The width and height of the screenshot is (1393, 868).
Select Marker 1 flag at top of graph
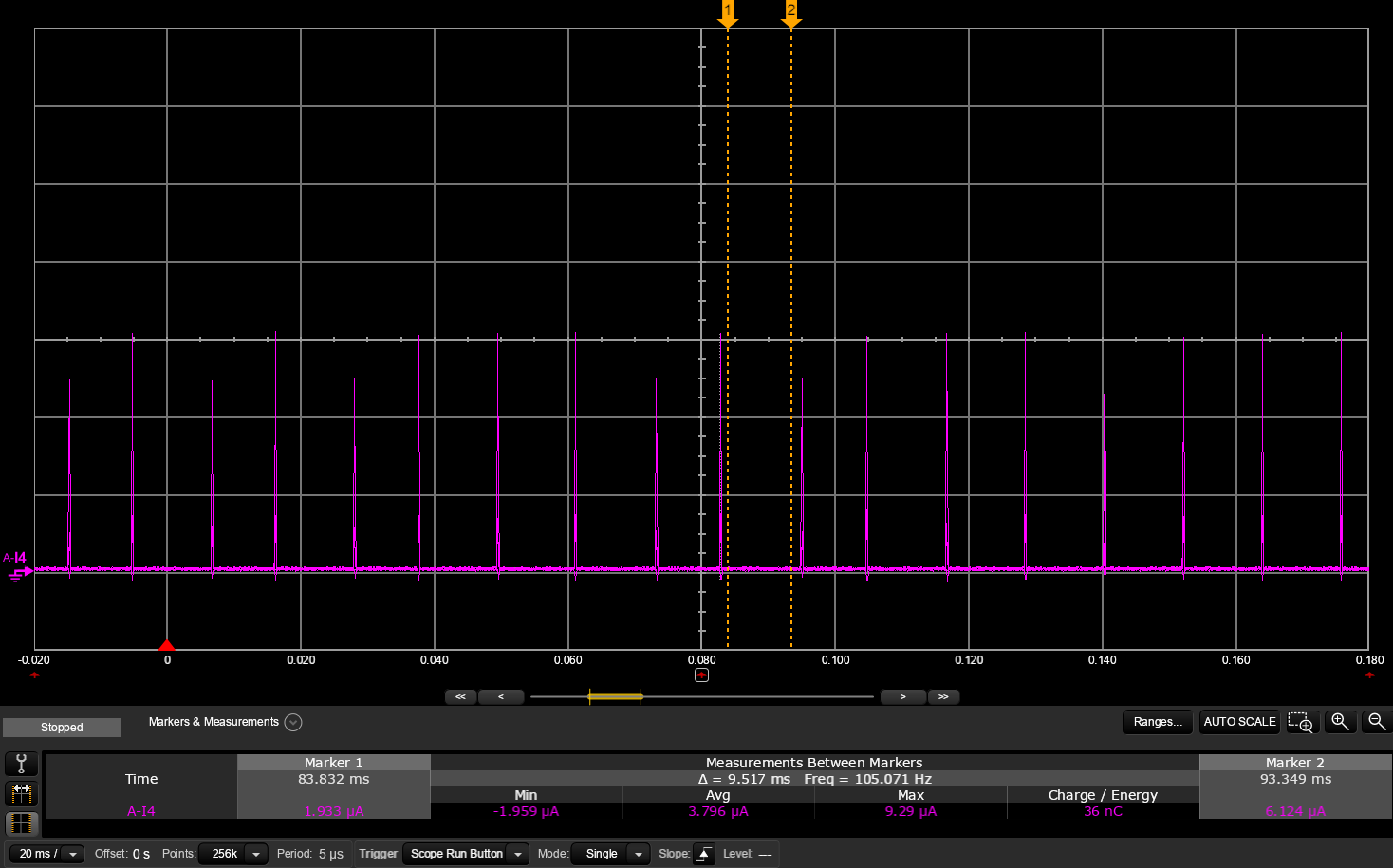[728, 14]
